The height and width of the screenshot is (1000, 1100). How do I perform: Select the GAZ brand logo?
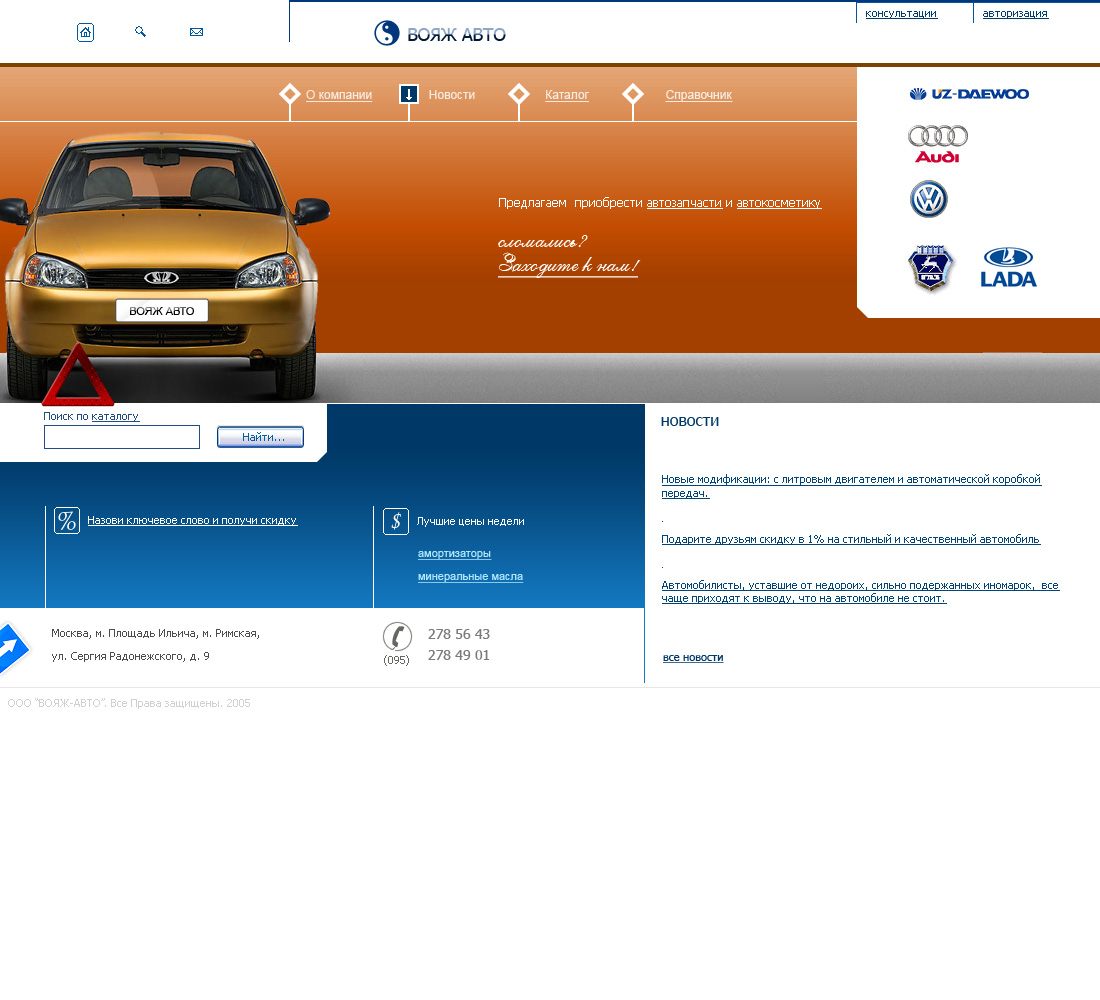[930, 268]
